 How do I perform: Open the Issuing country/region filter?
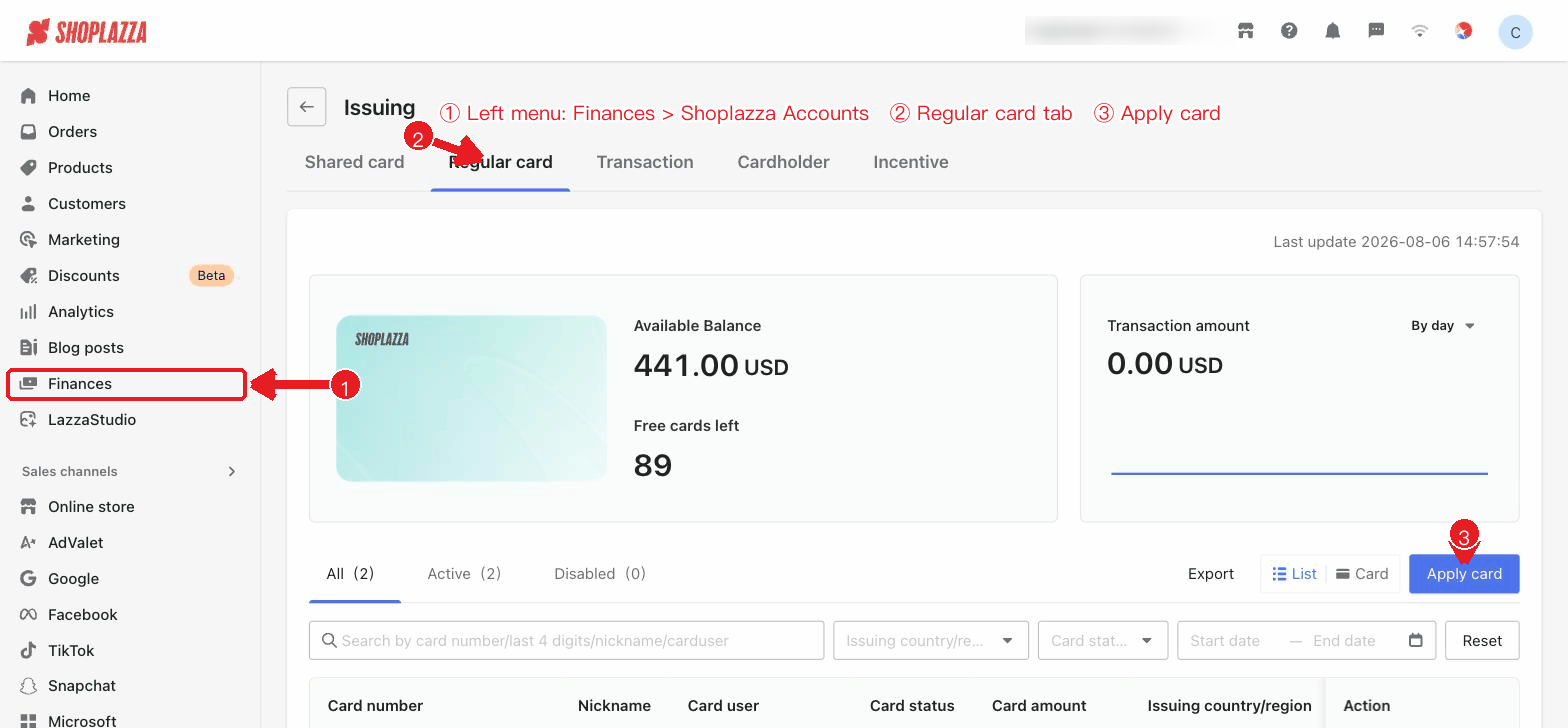tap(931, 641)
